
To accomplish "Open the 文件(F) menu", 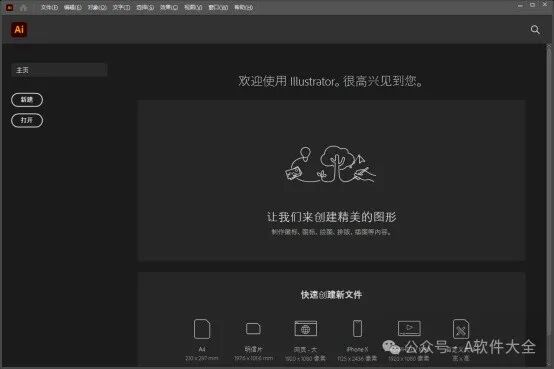I will pos(49,7).
